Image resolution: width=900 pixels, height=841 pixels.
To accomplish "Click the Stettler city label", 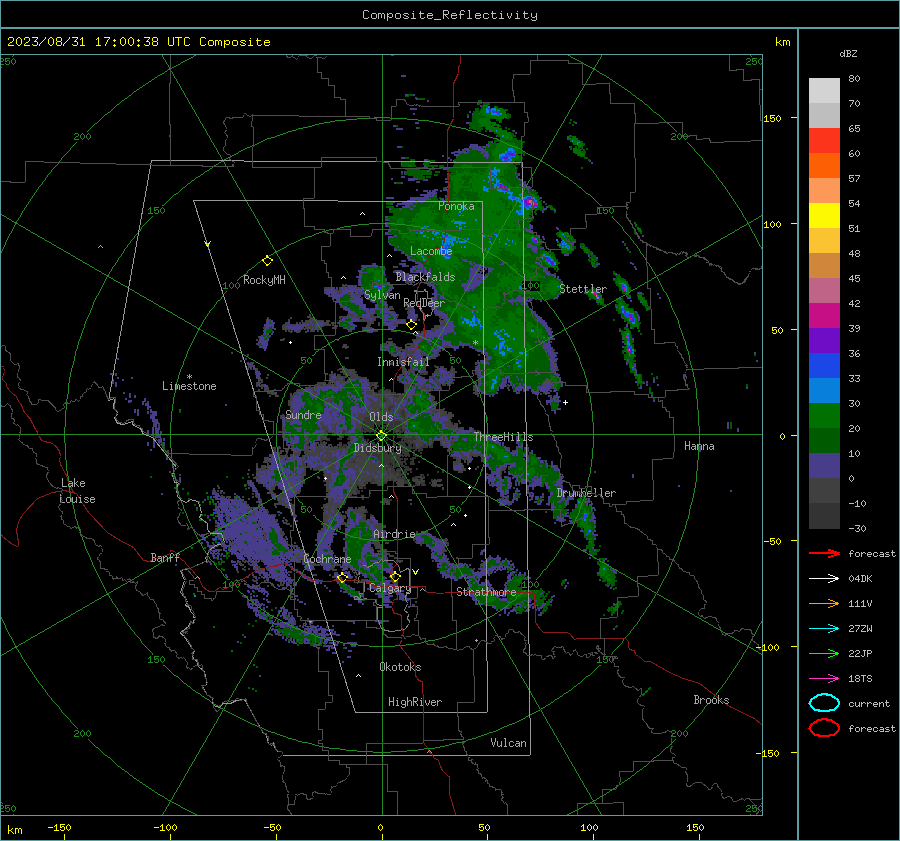I will (x=583, y=289).
